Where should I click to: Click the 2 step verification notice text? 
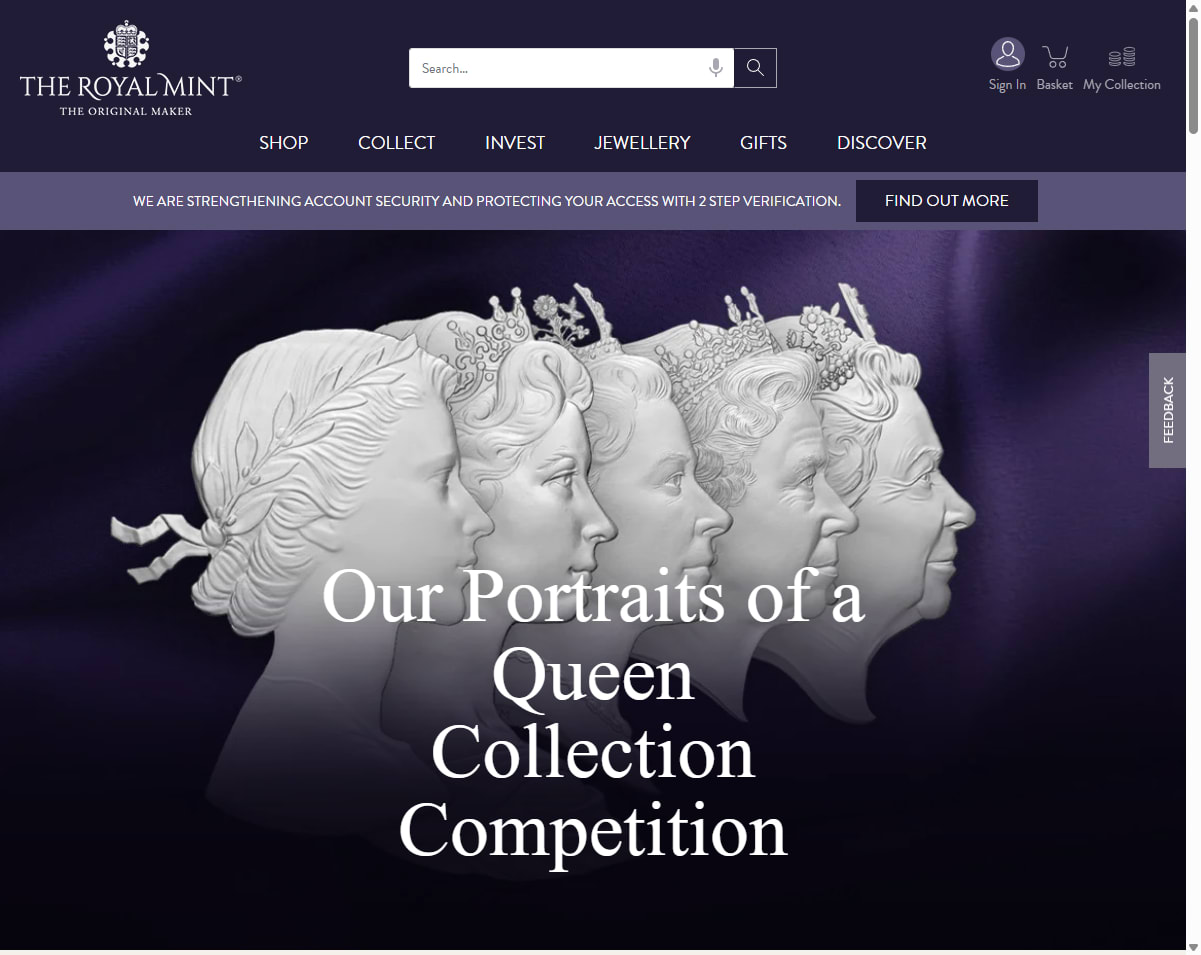tap(487, 201)
